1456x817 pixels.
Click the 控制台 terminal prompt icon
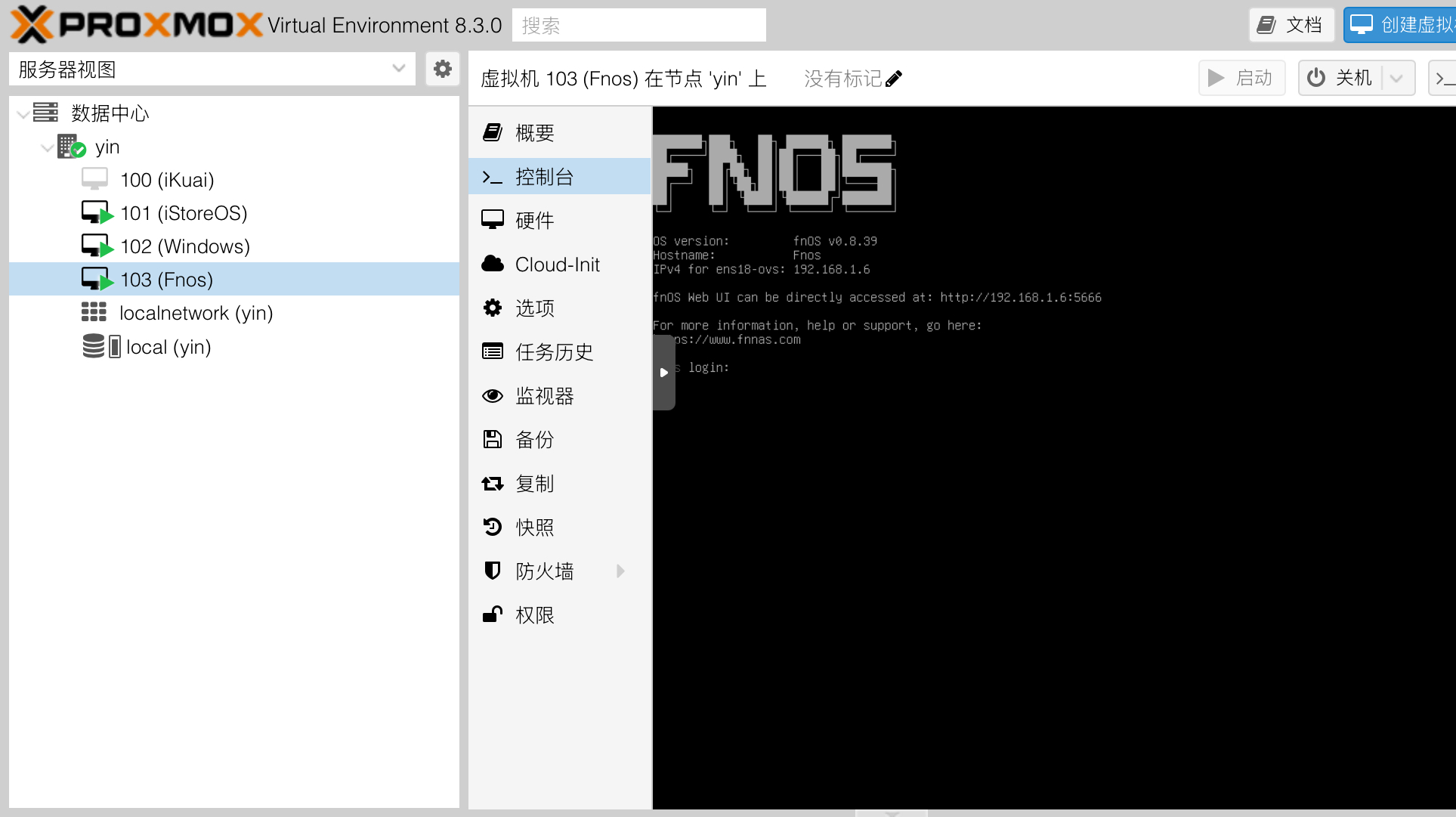coord(493,177)
